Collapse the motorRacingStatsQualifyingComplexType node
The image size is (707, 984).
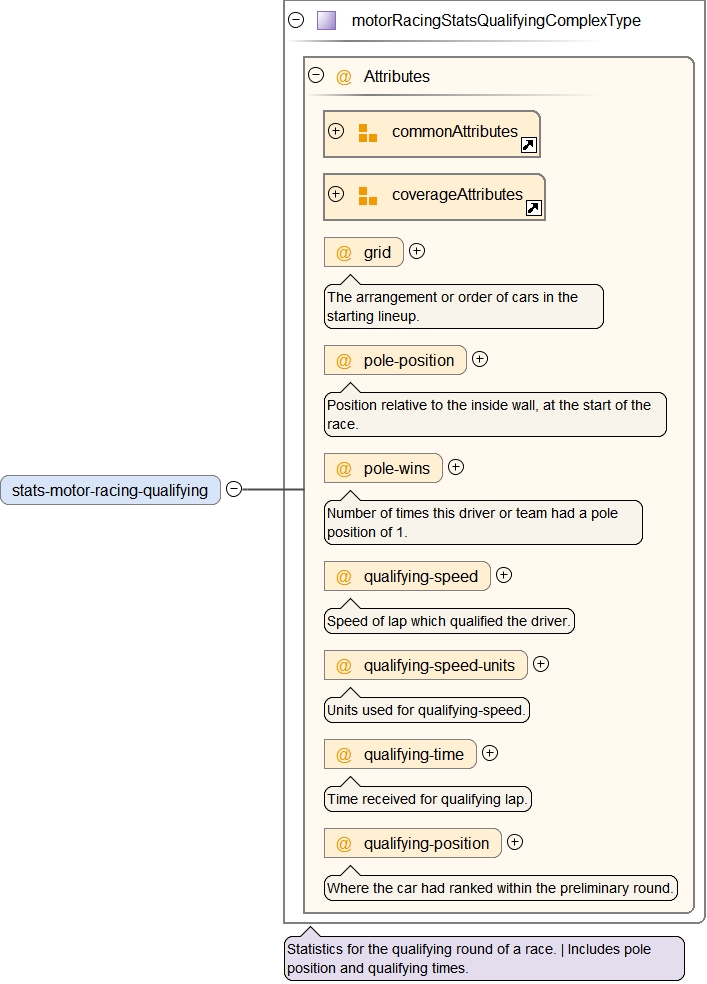(x=296, y=20)
